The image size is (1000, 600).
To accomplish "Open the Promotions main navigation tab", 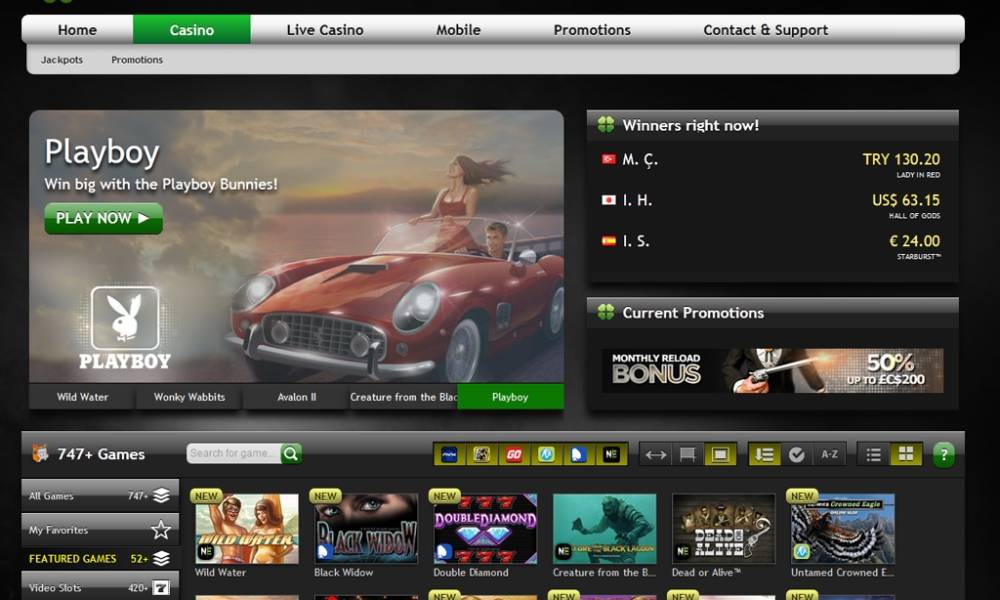I will pos(592,30).
